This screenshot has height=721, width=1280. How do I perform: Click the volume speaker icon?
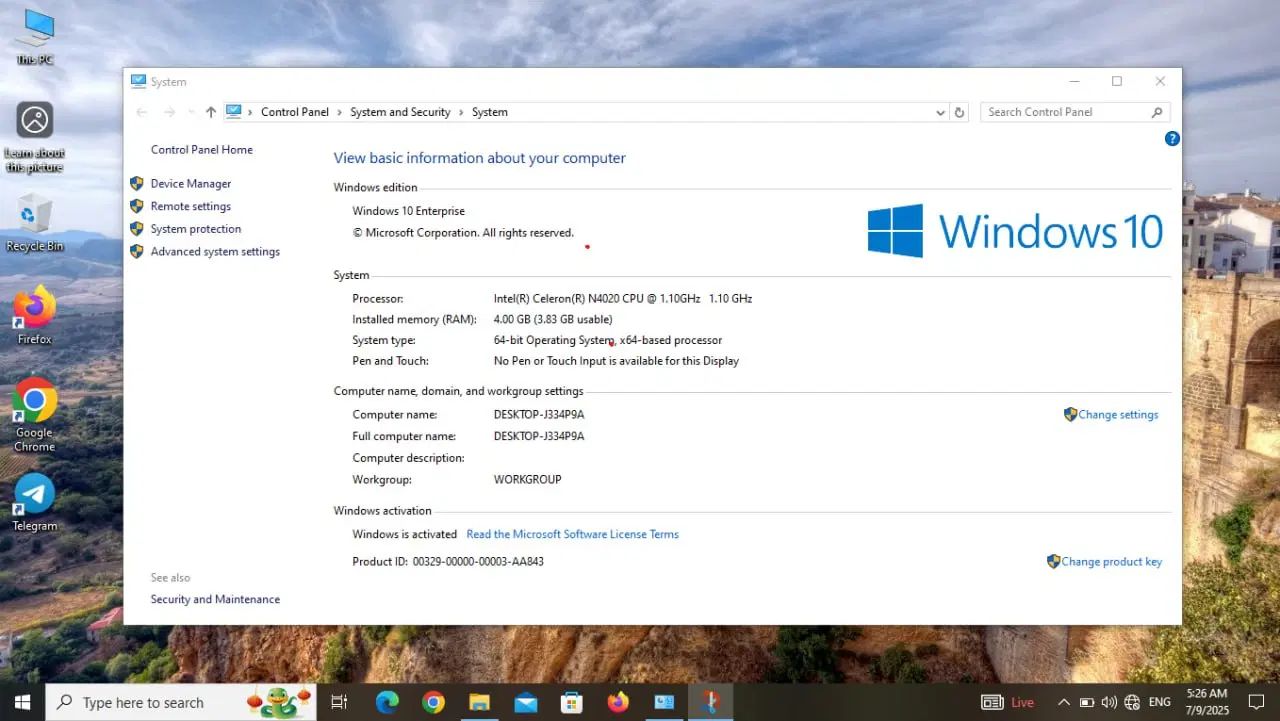[1109, 702]
